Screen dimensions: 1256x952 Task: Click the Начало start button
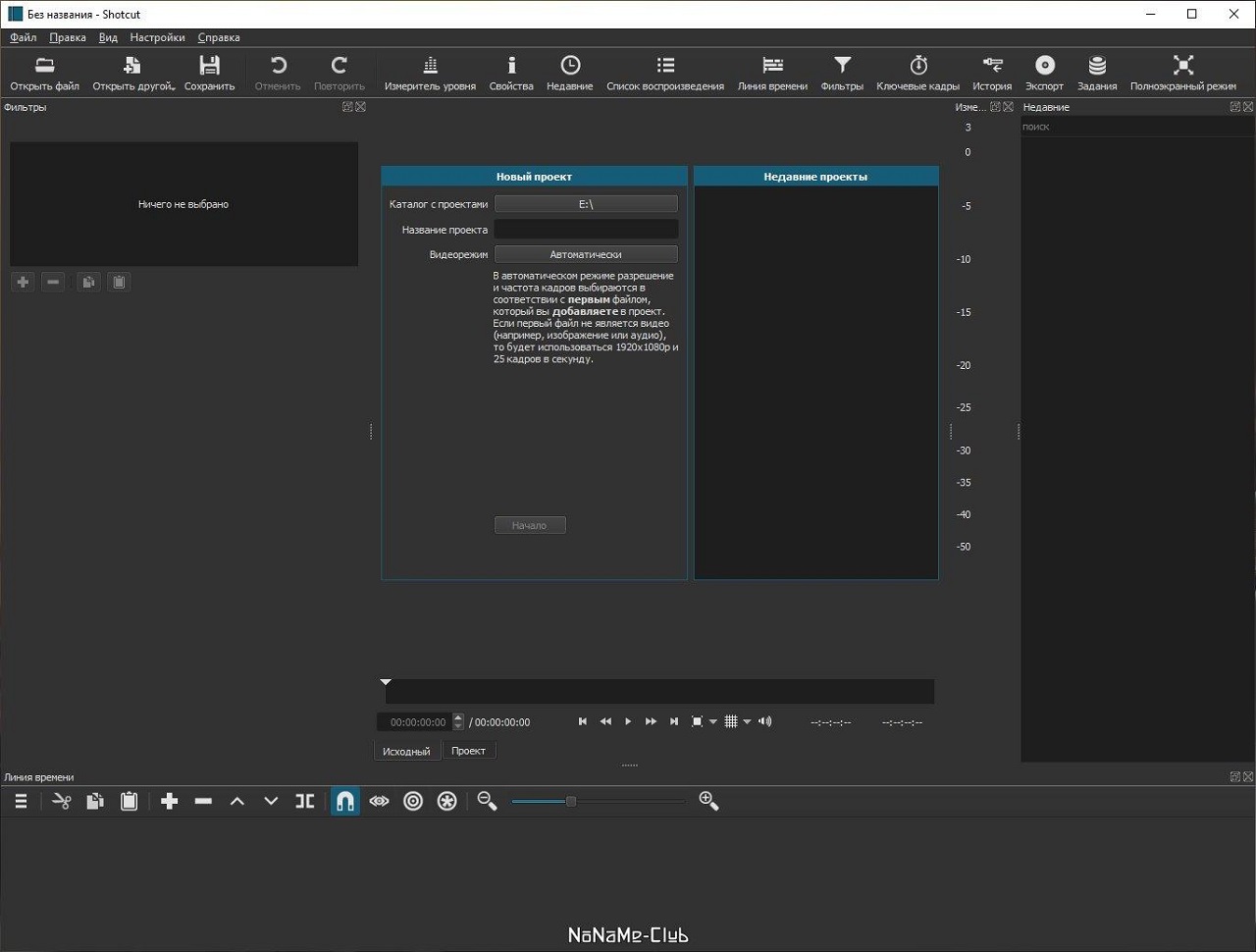pyautogui.click(x=529, y=525)
